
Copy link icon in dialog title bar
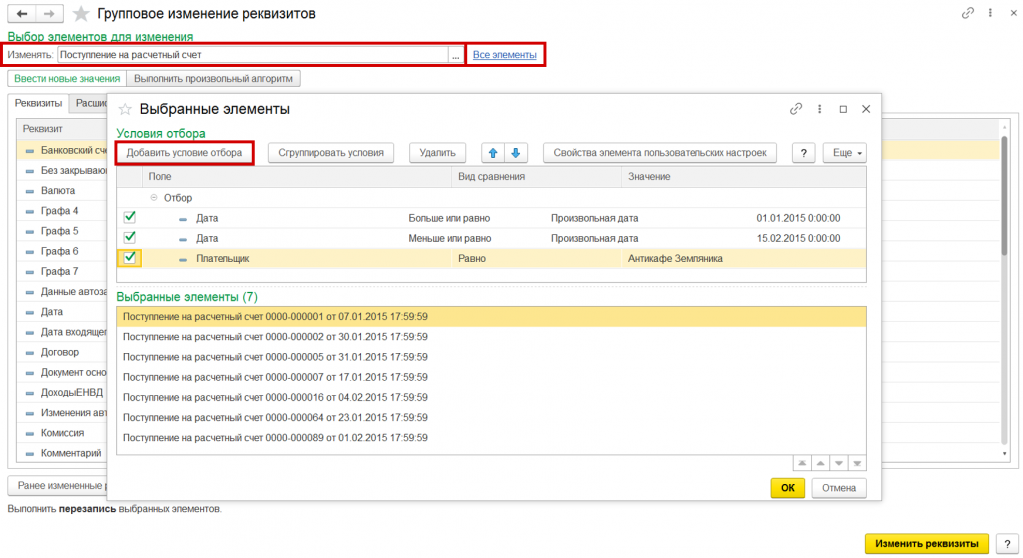pyautogui.click(x=796, y=109)
